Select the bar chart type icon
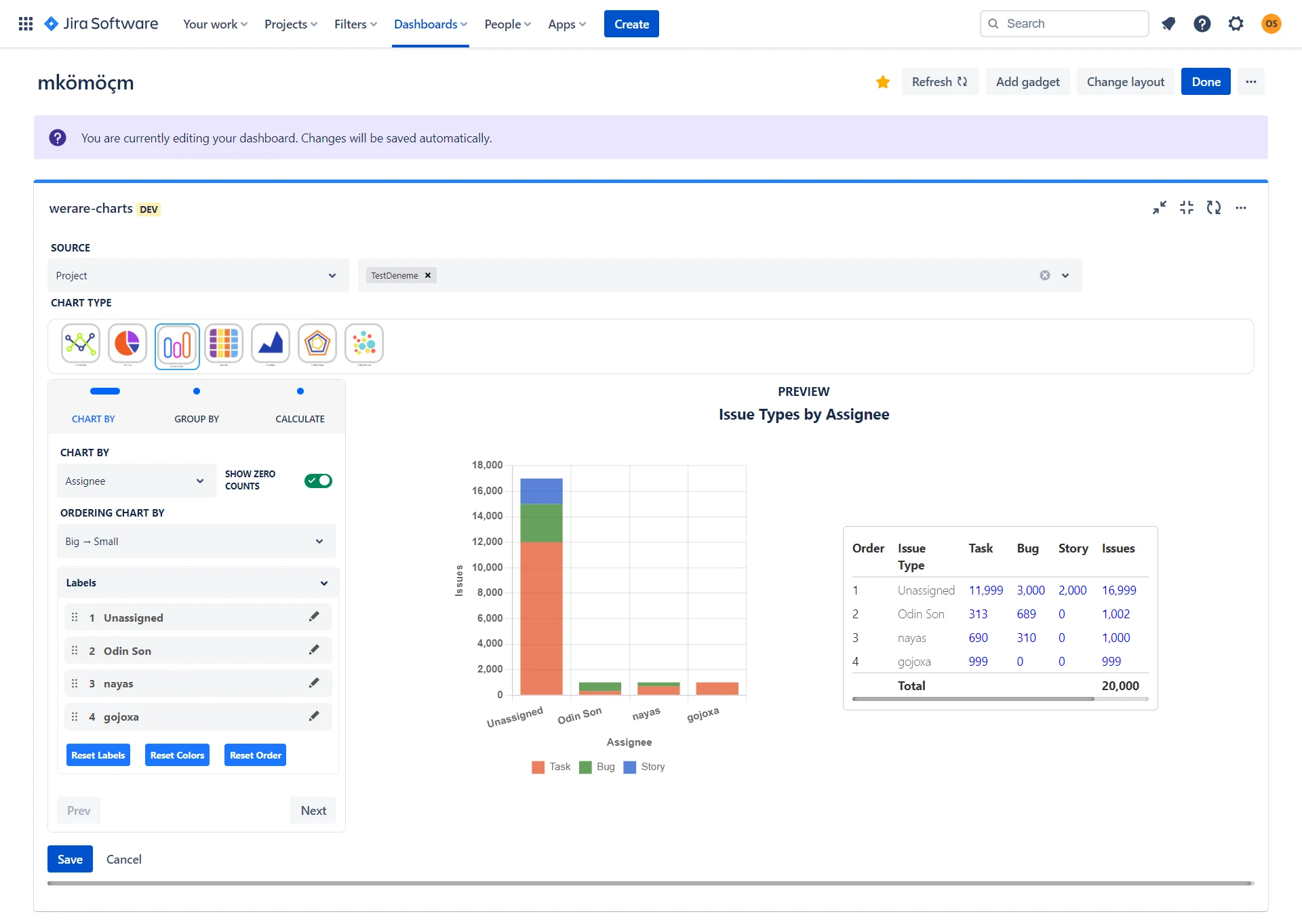The width and height of the screenshot is (1302, 924). [x=177, y=346]
